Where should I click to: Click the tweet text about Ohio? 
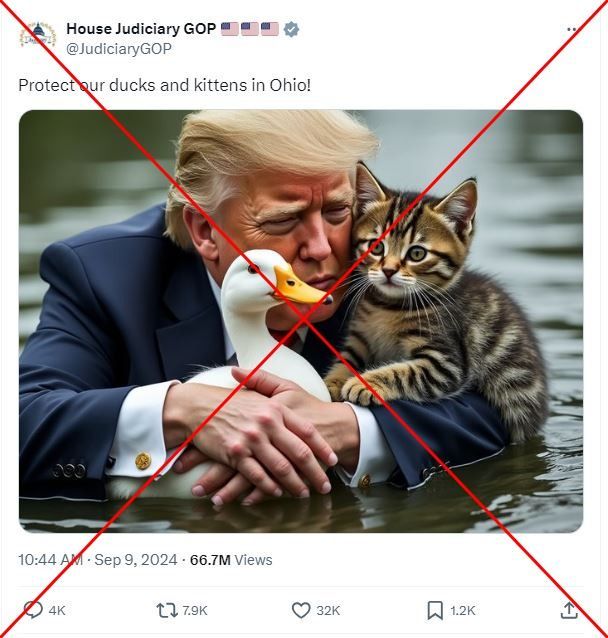[164, 85]
